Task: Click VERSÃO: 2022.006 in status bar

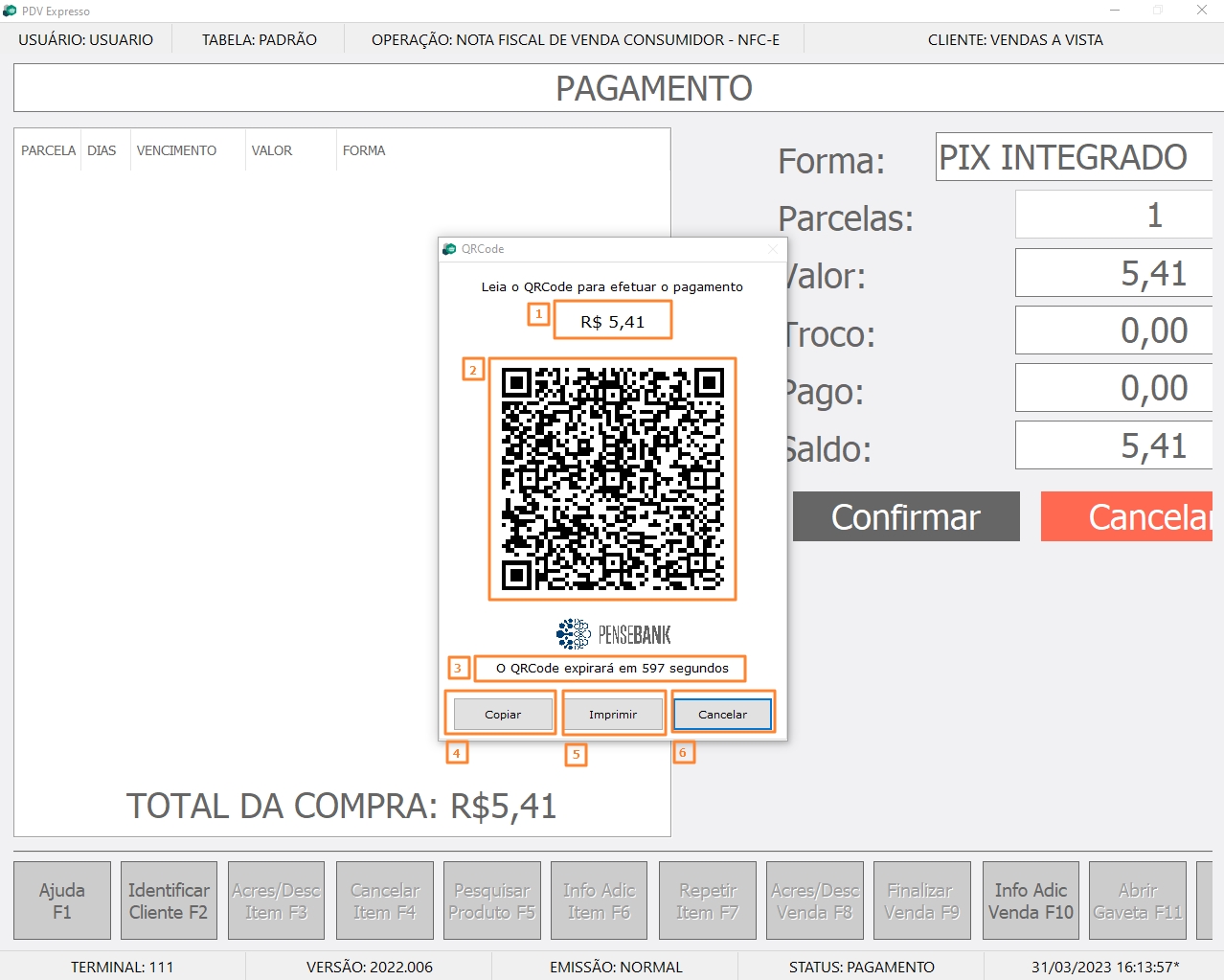Action: point(370,968)
